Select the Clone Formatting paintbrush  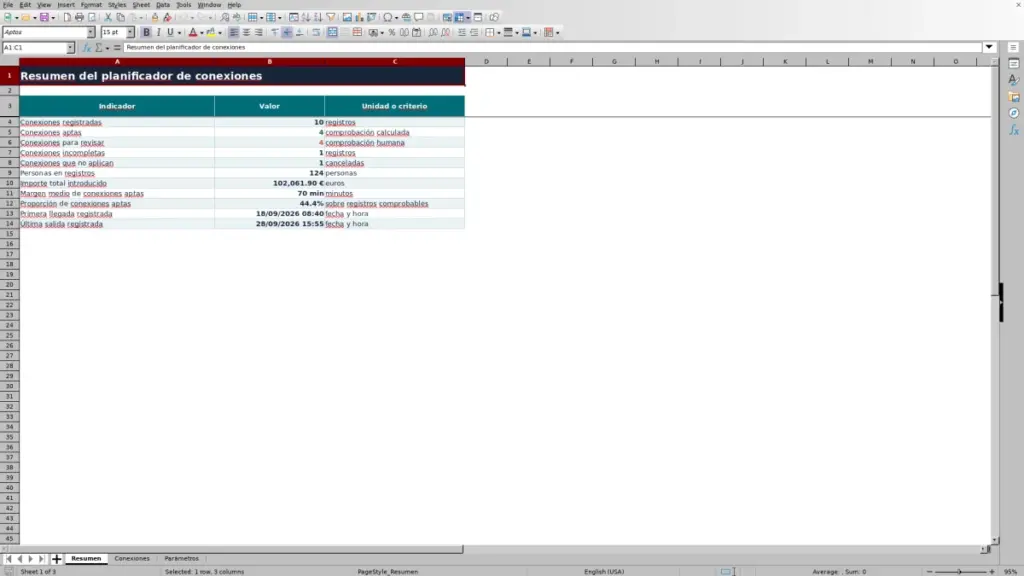point(155,17)
